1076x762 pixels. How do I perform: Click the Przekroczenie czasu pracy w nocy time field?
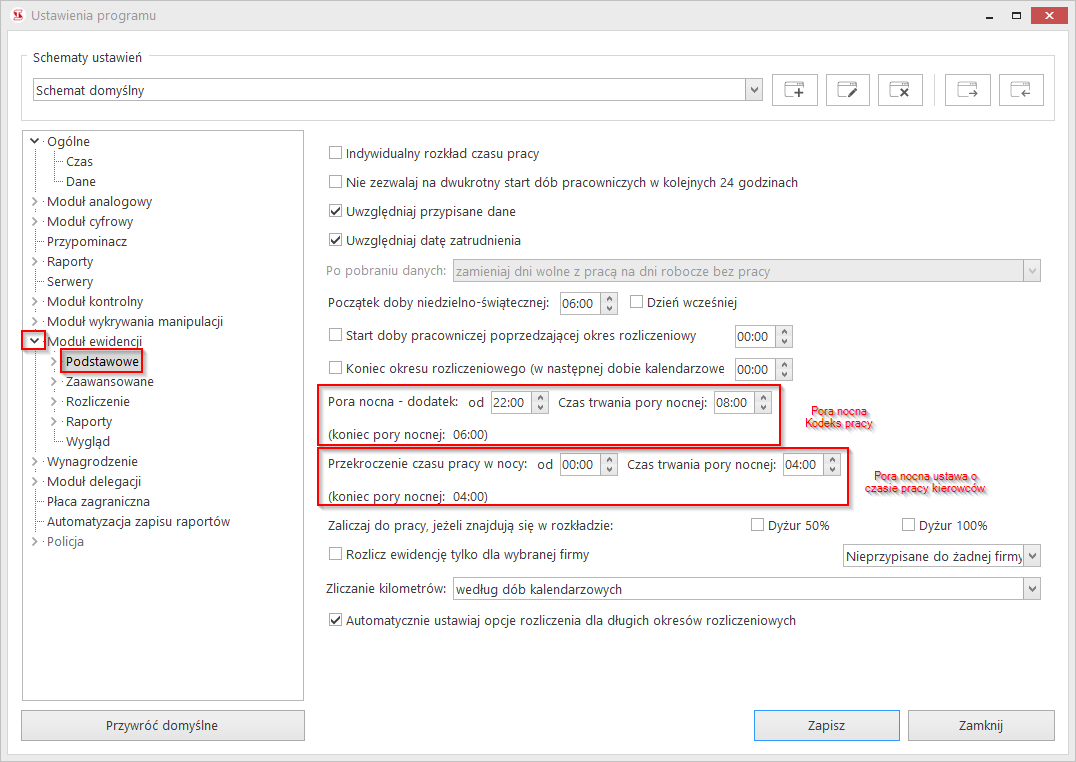tap(578, 465)
